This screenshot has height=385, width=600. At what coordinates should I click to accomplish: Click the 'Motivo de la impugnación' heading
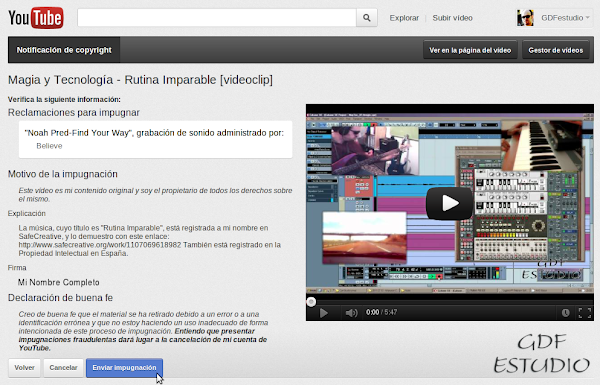click(63, 174)
